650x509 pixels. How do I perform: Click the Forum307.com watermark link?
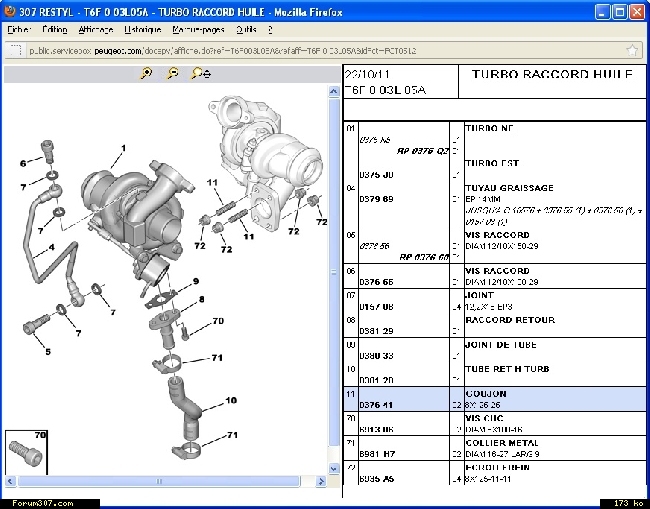(42, 503)
